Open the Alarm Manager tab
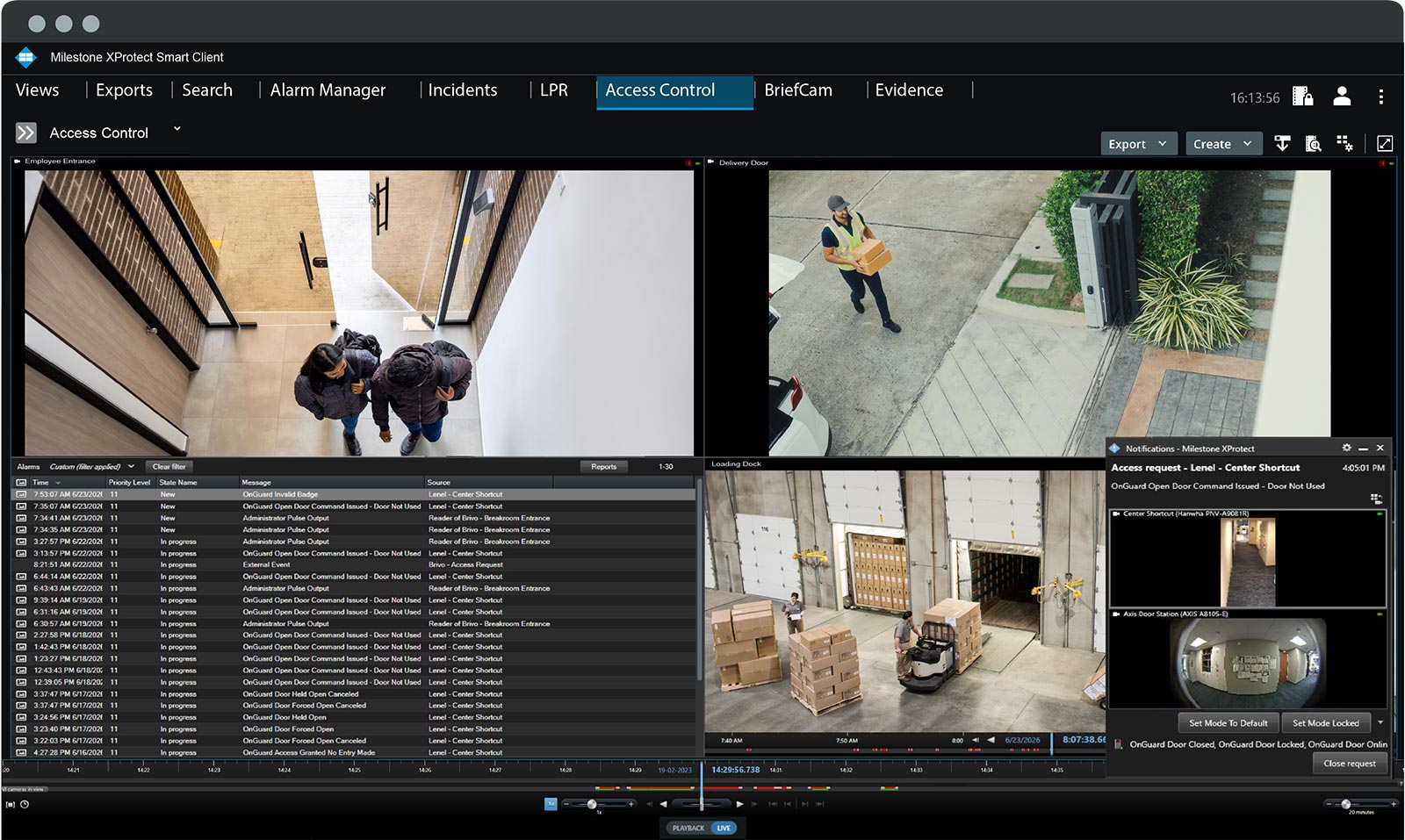 point(328,90)
